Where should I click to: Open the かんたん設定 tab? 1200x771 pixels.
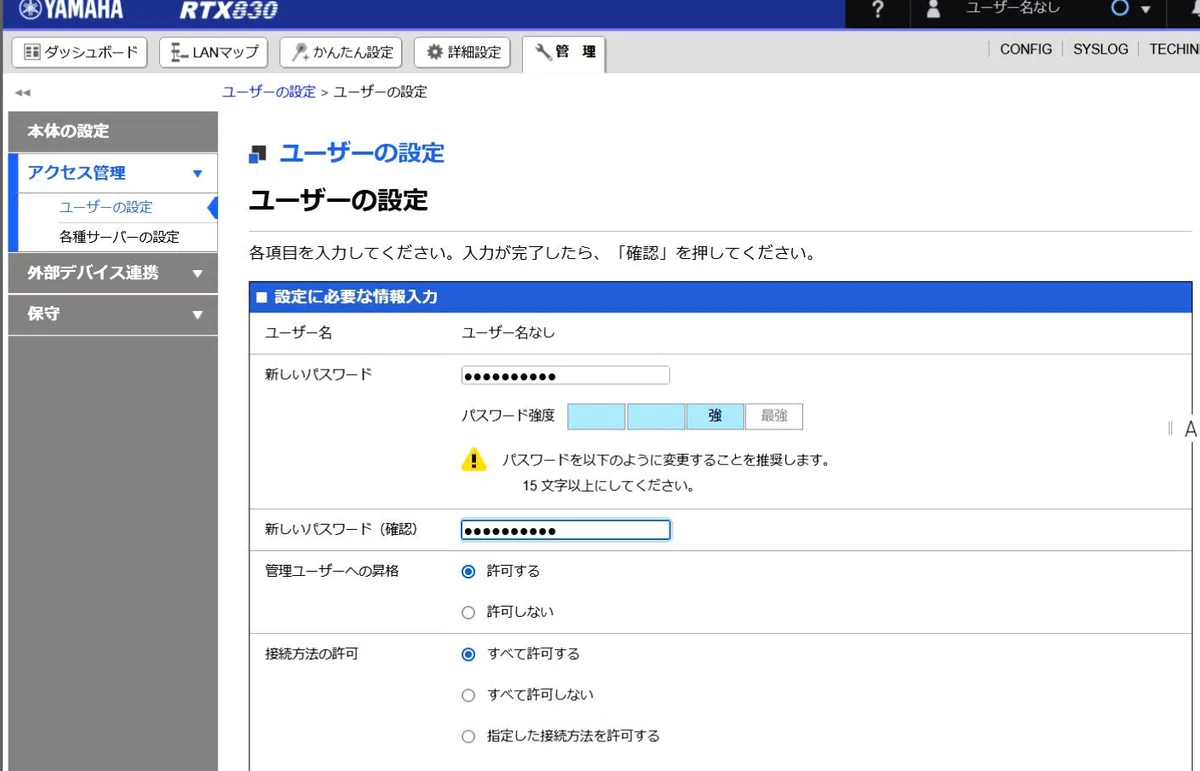coord(340,52)
